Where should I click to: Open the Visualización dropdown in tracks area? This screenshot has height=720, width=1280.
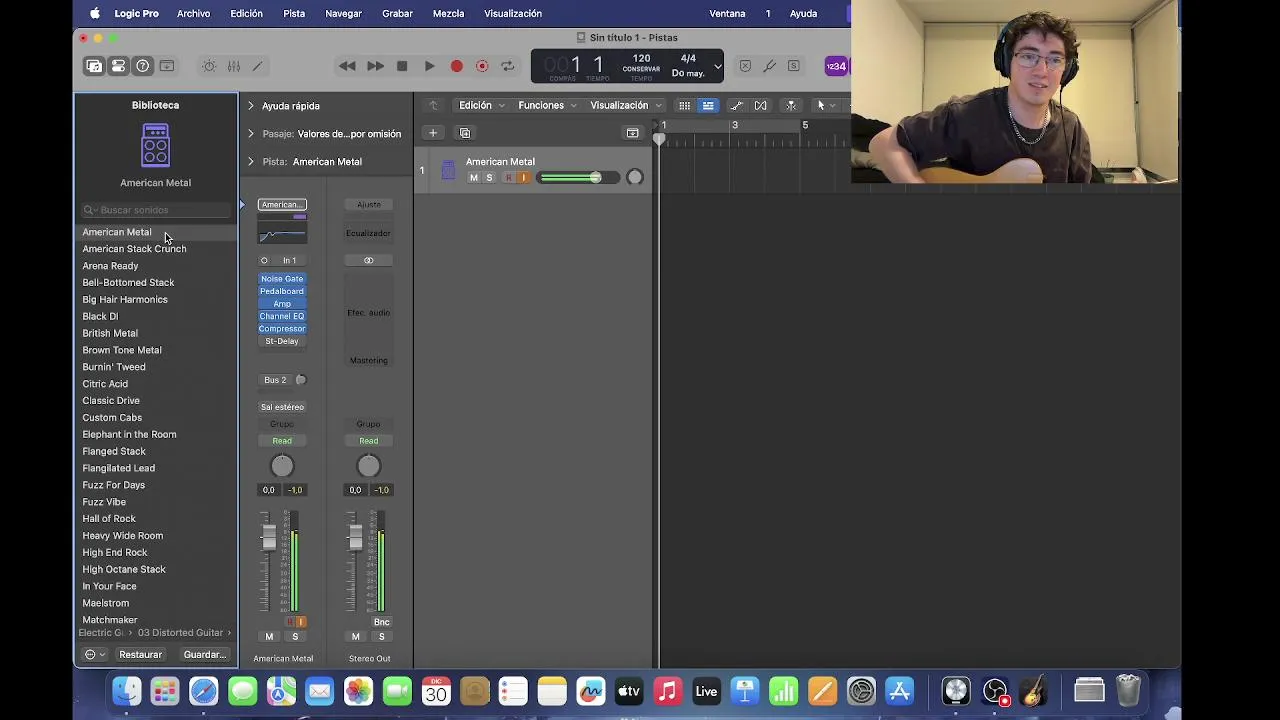pyautogui.click(x=626, y=105)
